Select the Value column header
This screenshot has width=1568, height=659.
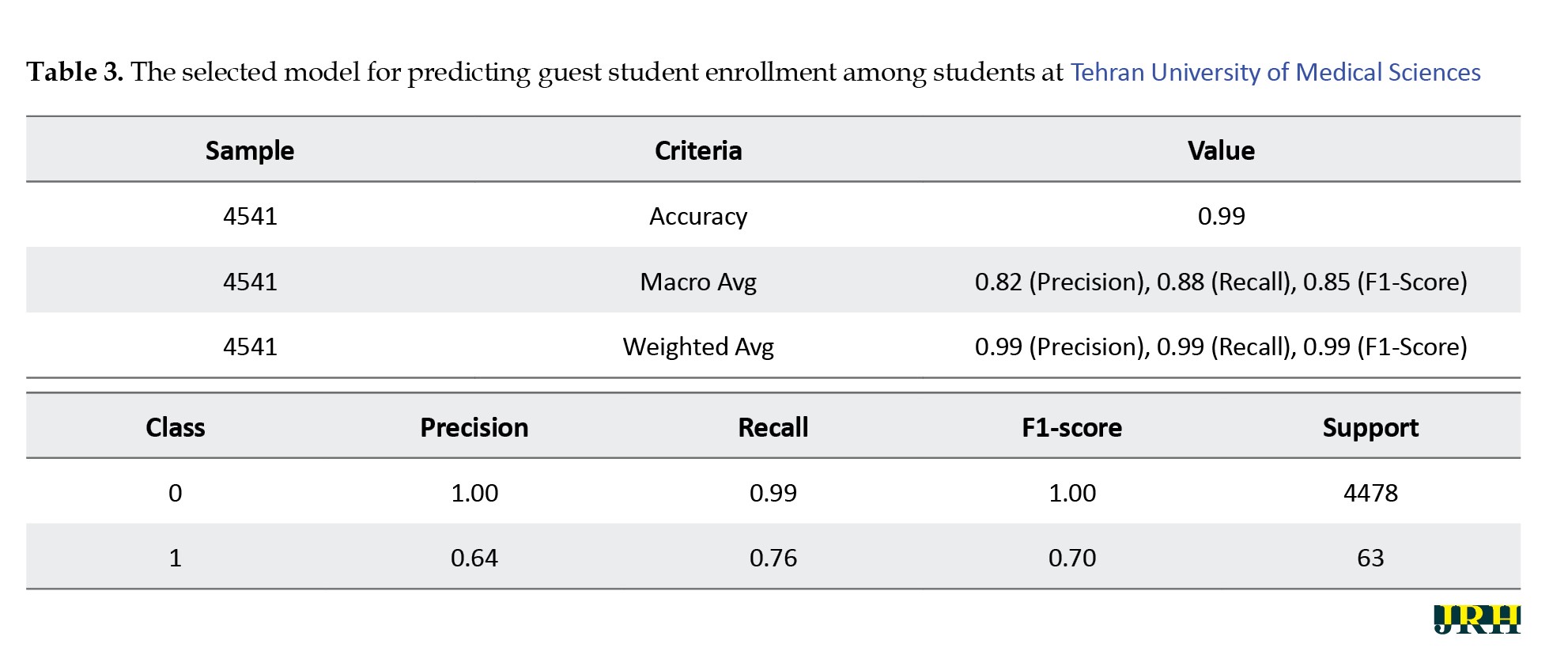click(x=1221, y=150)
